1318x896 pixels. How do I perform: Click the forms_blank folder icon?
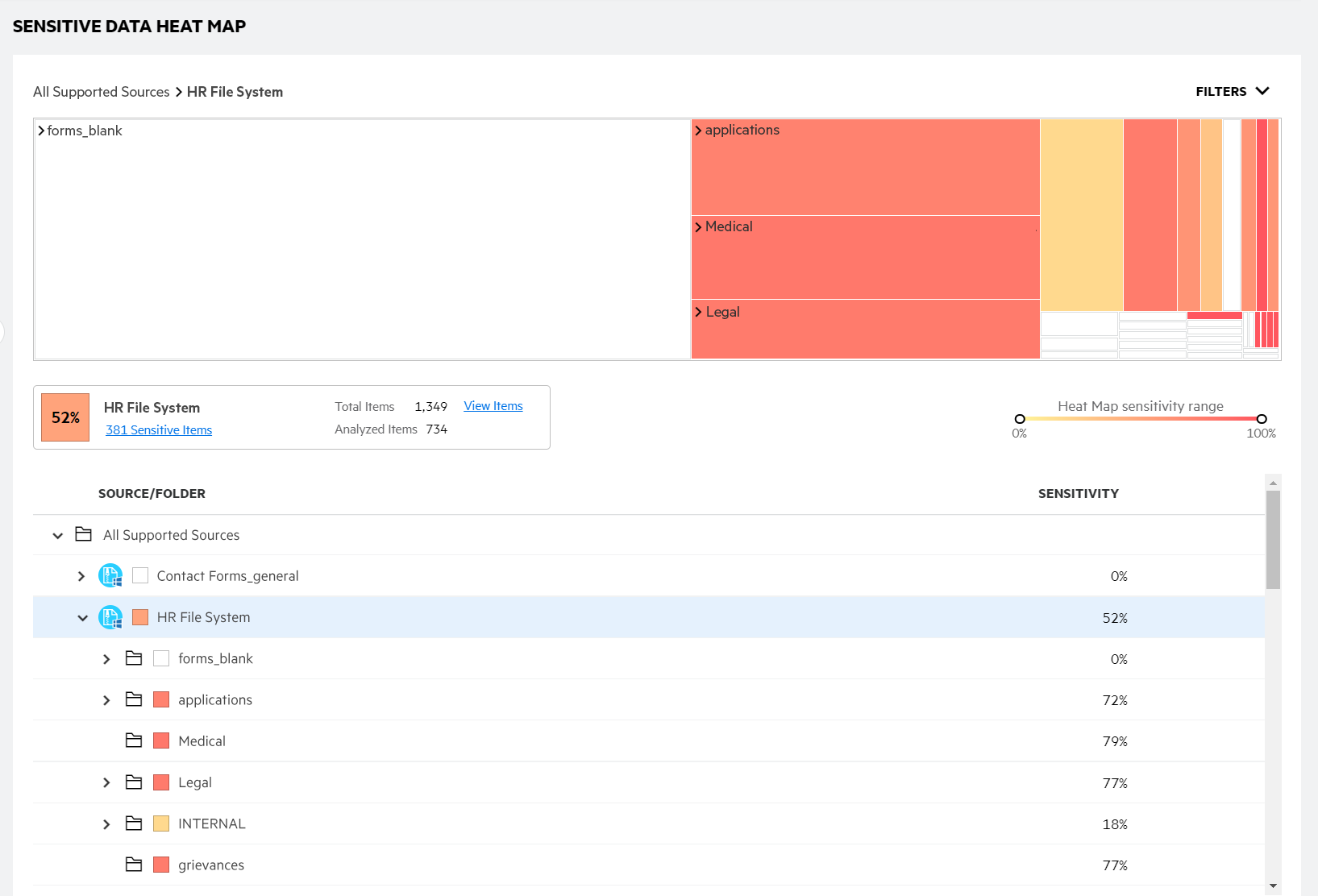click(134, 658)
